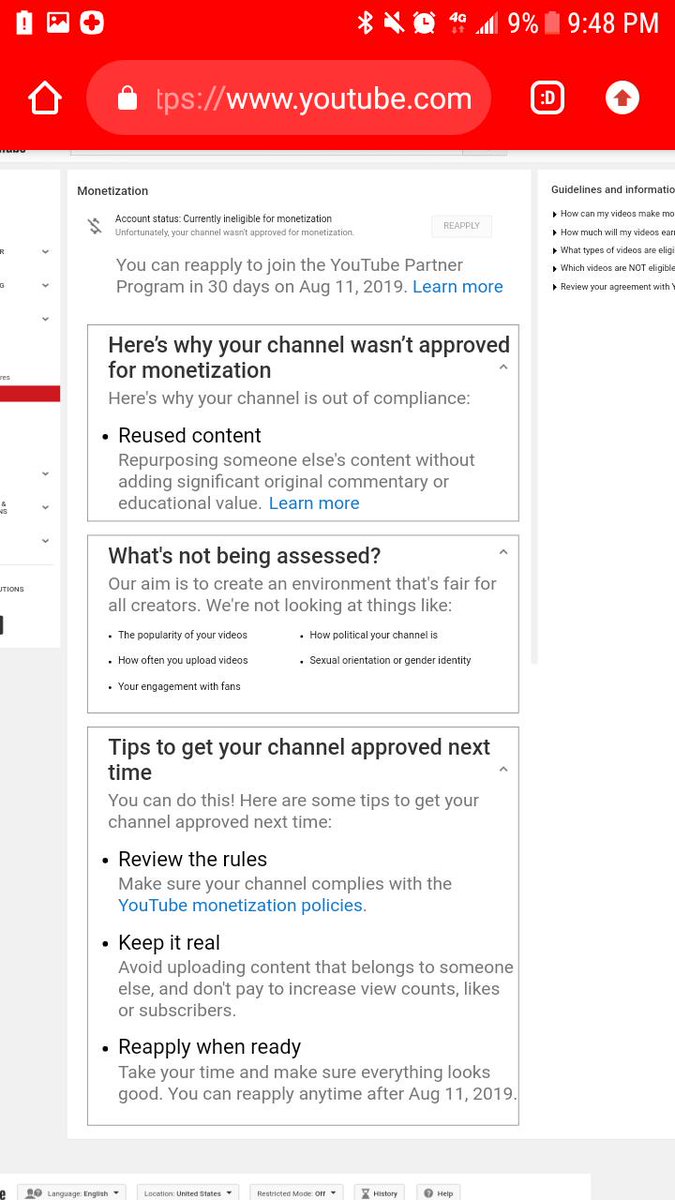Tap the muted sound status icon

(x=394, y=22)
